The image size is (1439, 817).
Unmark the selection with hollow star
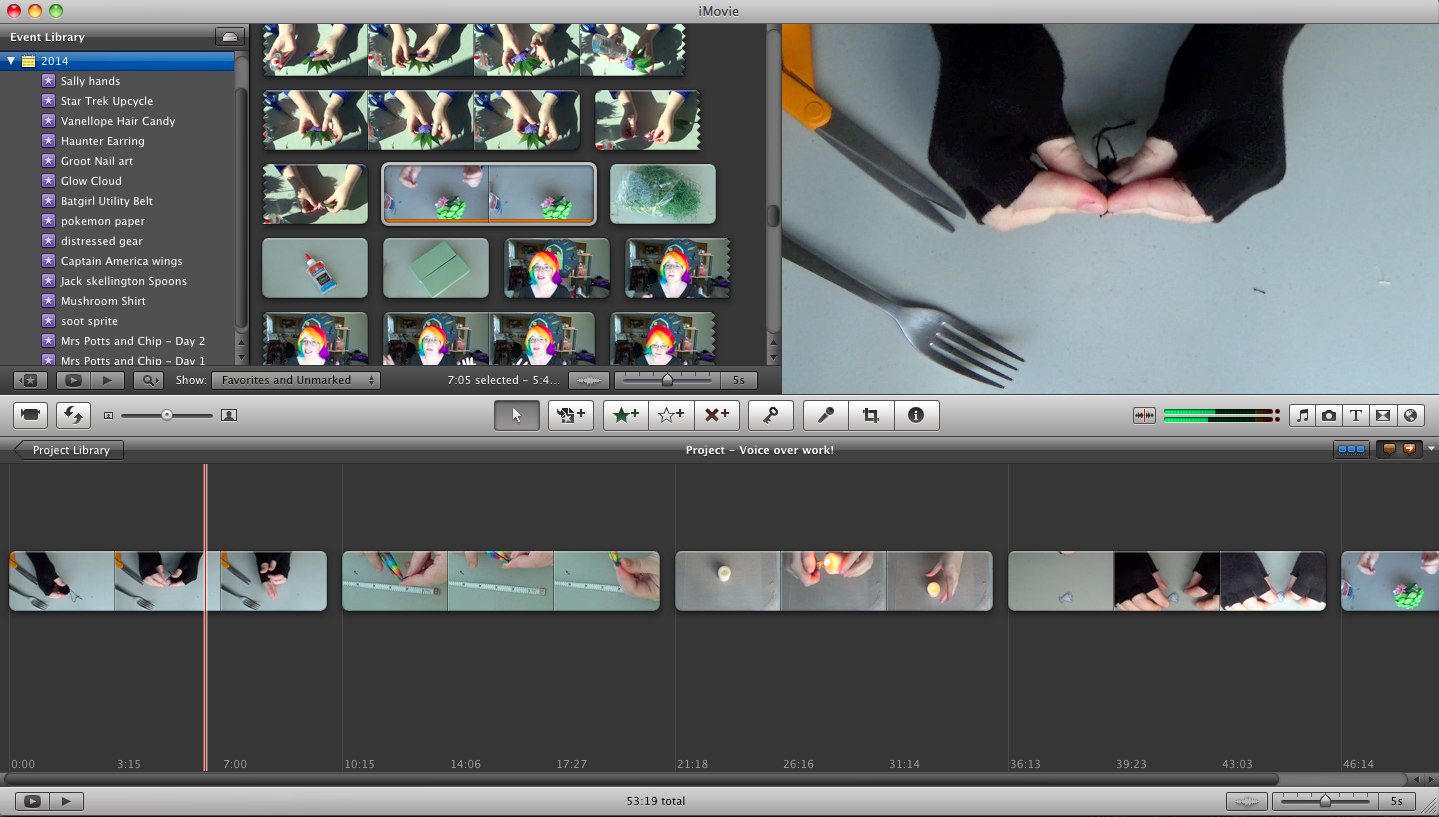point(671,415)
